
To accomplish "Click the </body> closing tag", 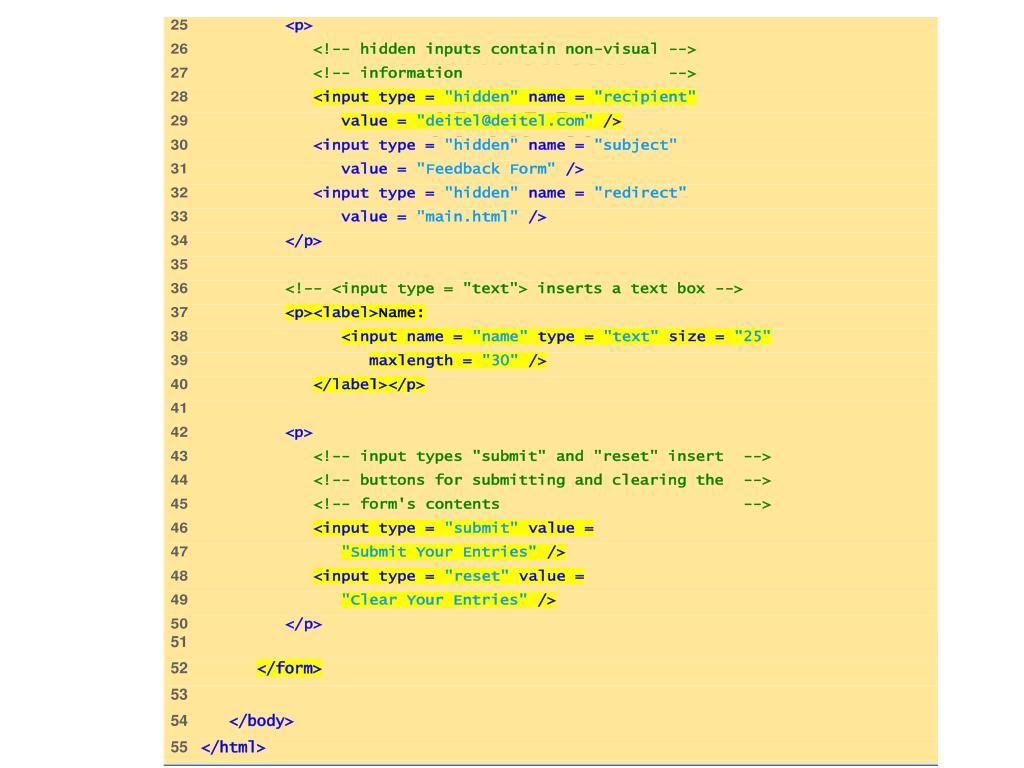I will point(261,720).
